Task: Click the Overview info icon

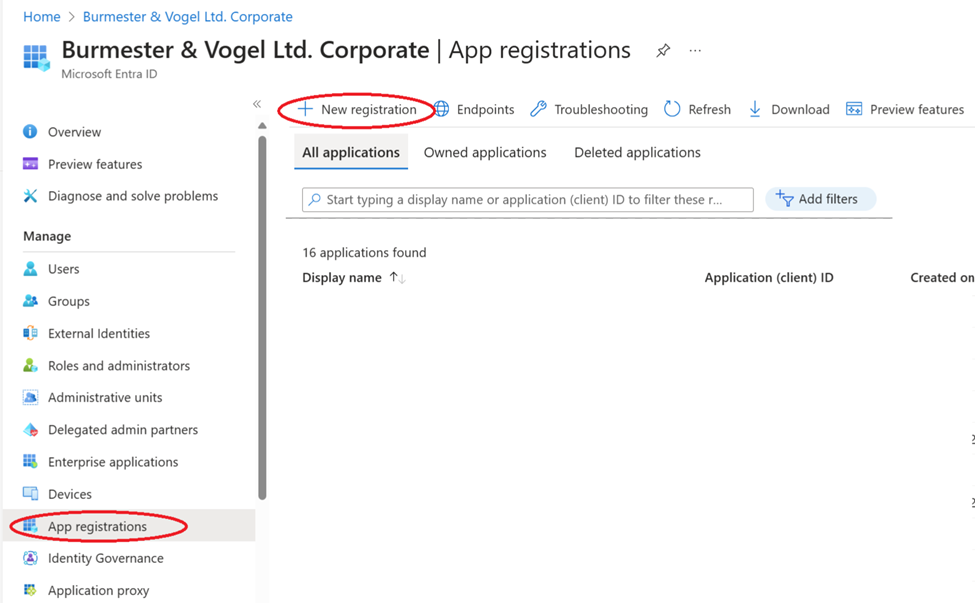Action: (x=30, y=132)
